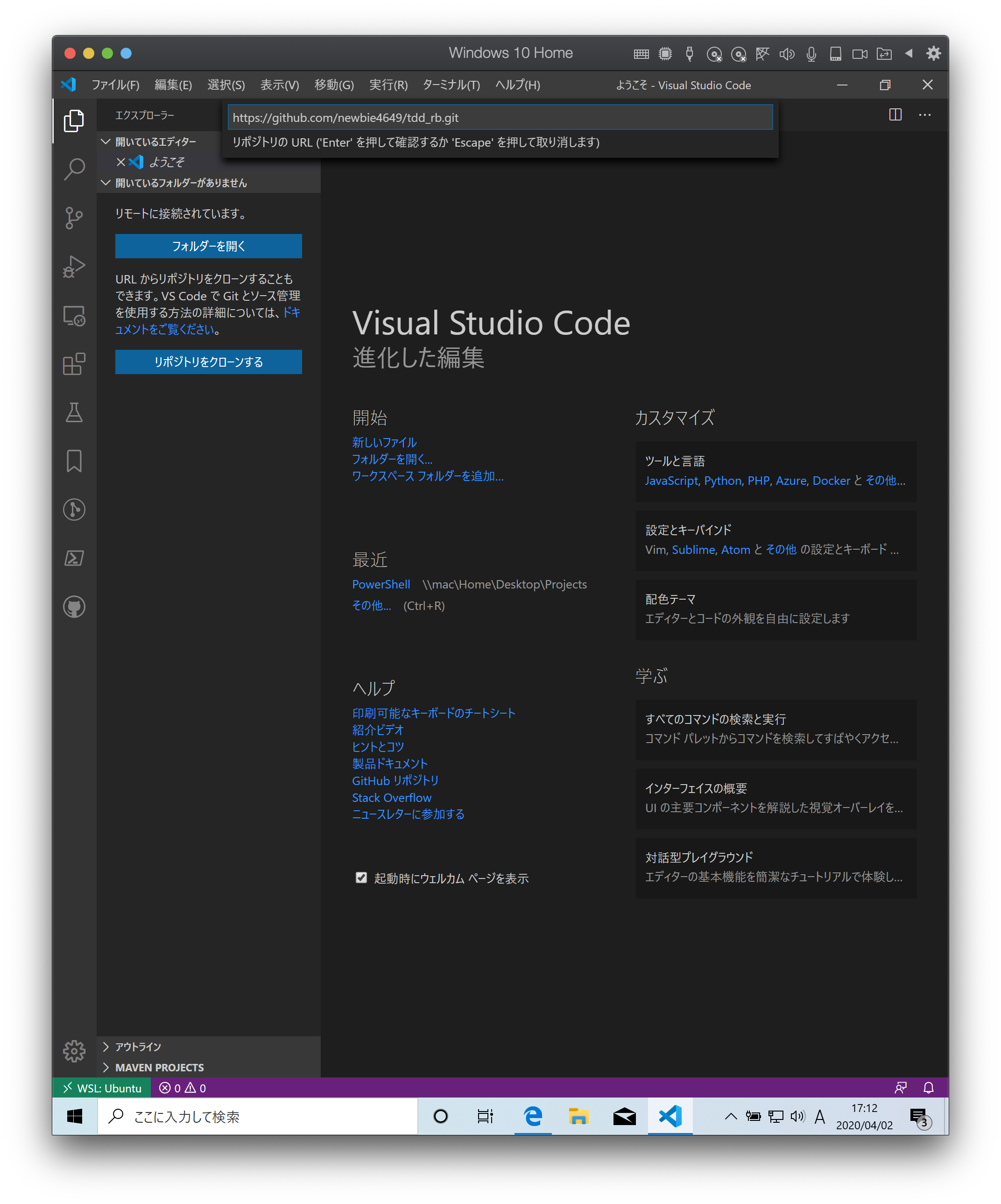The width and height of the screenshot is (1001, 1204).
Task: Open the Bookmarks view
Action: pos(74,461)
